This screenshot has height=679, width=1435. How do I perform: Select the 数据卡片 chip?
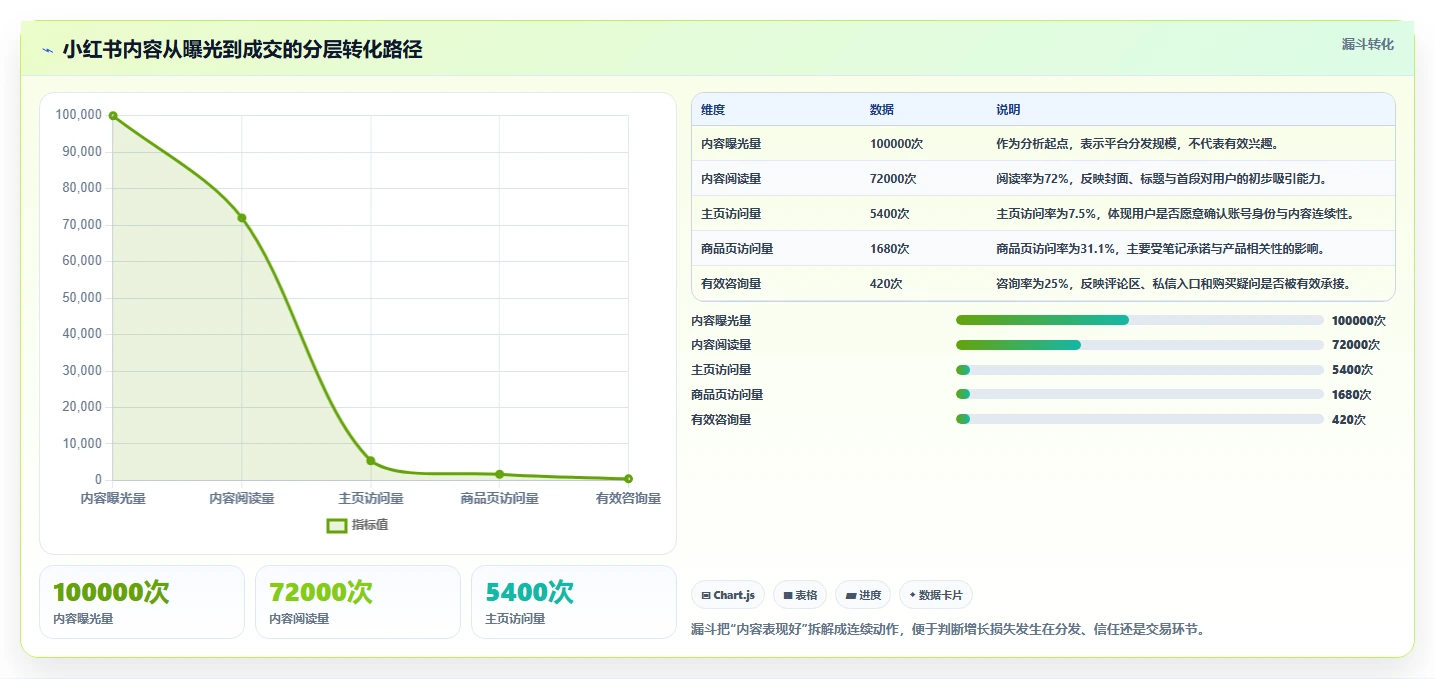point(936,595)
